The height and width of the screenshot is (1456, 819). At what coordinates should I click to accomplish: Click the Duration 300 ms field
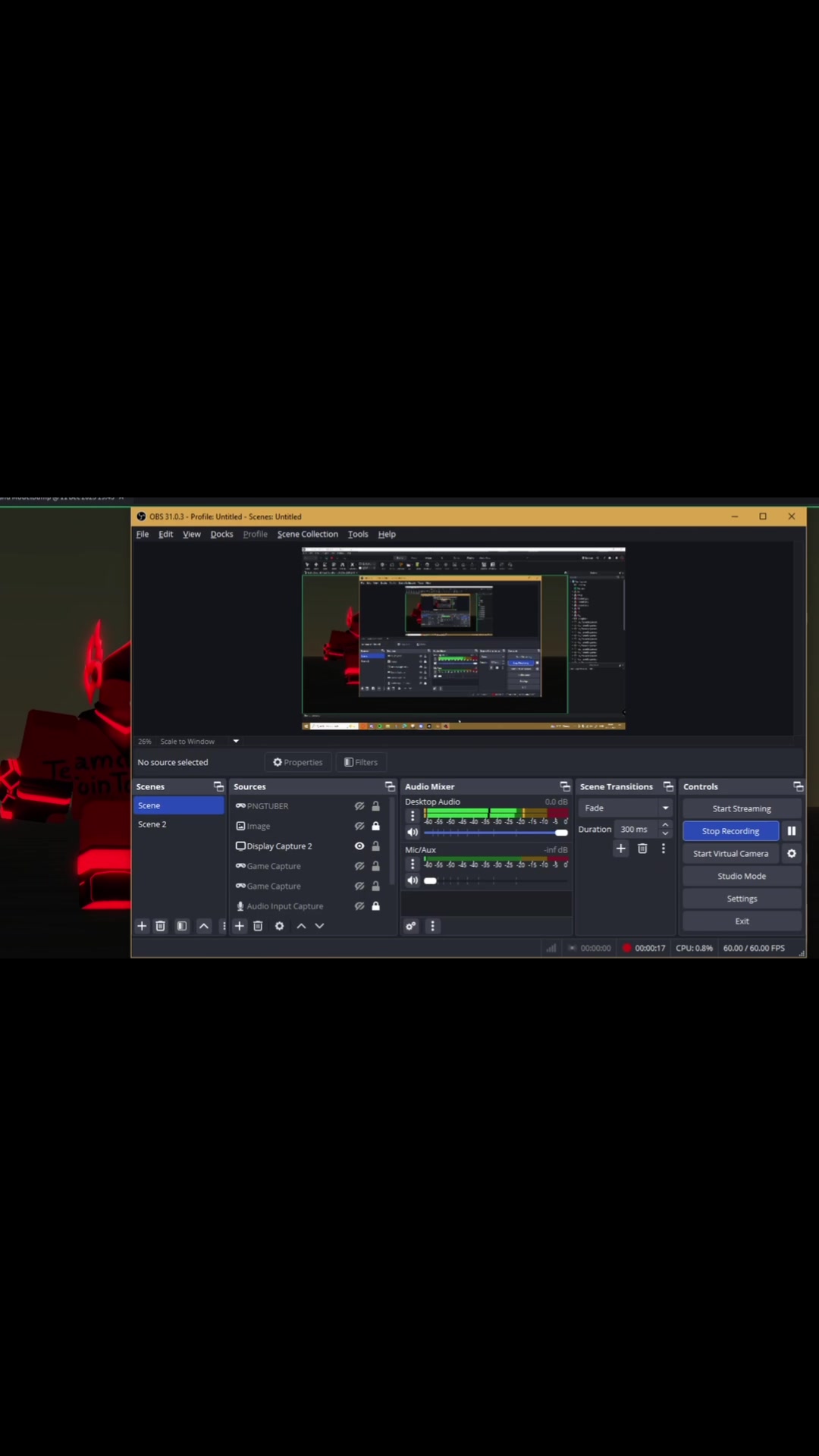[636, 830]
